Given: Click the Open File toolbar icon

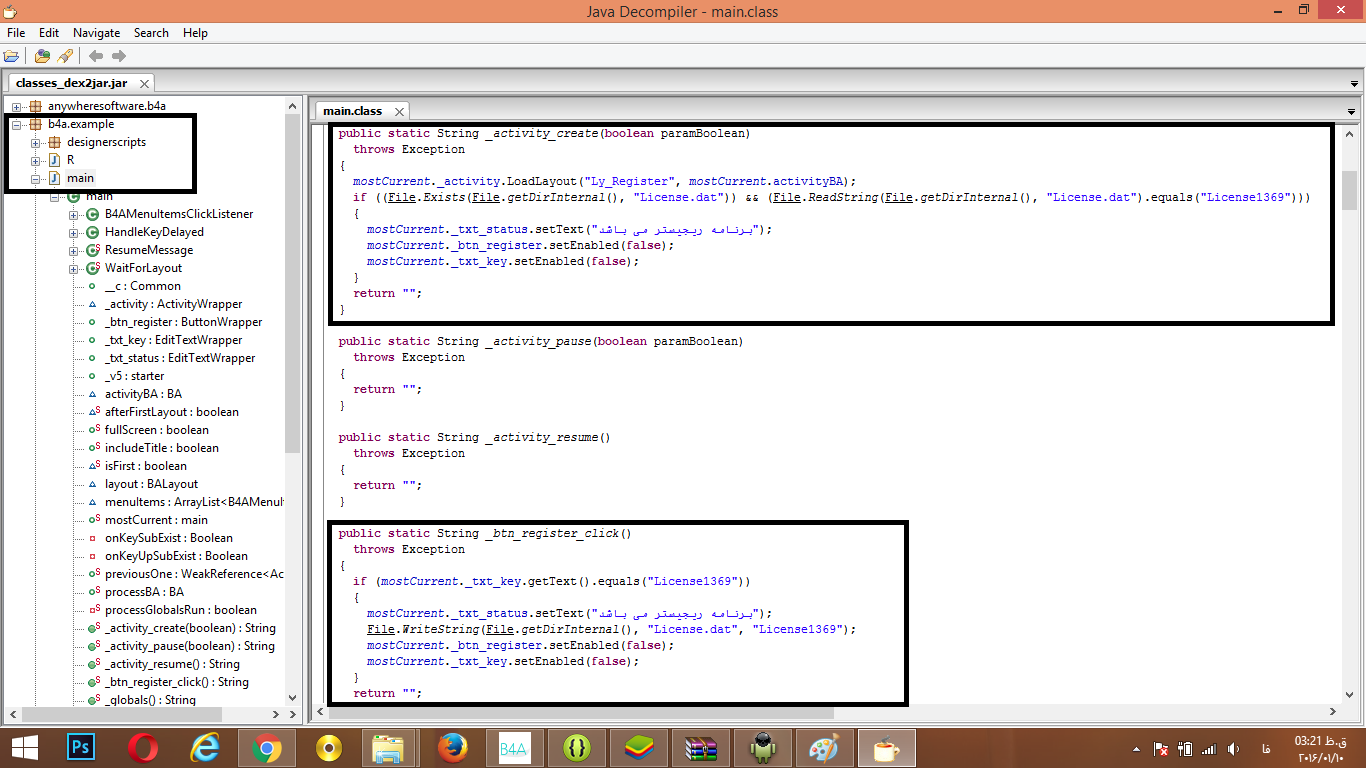Looking at the screenshot, I should (x=12, y=56).
